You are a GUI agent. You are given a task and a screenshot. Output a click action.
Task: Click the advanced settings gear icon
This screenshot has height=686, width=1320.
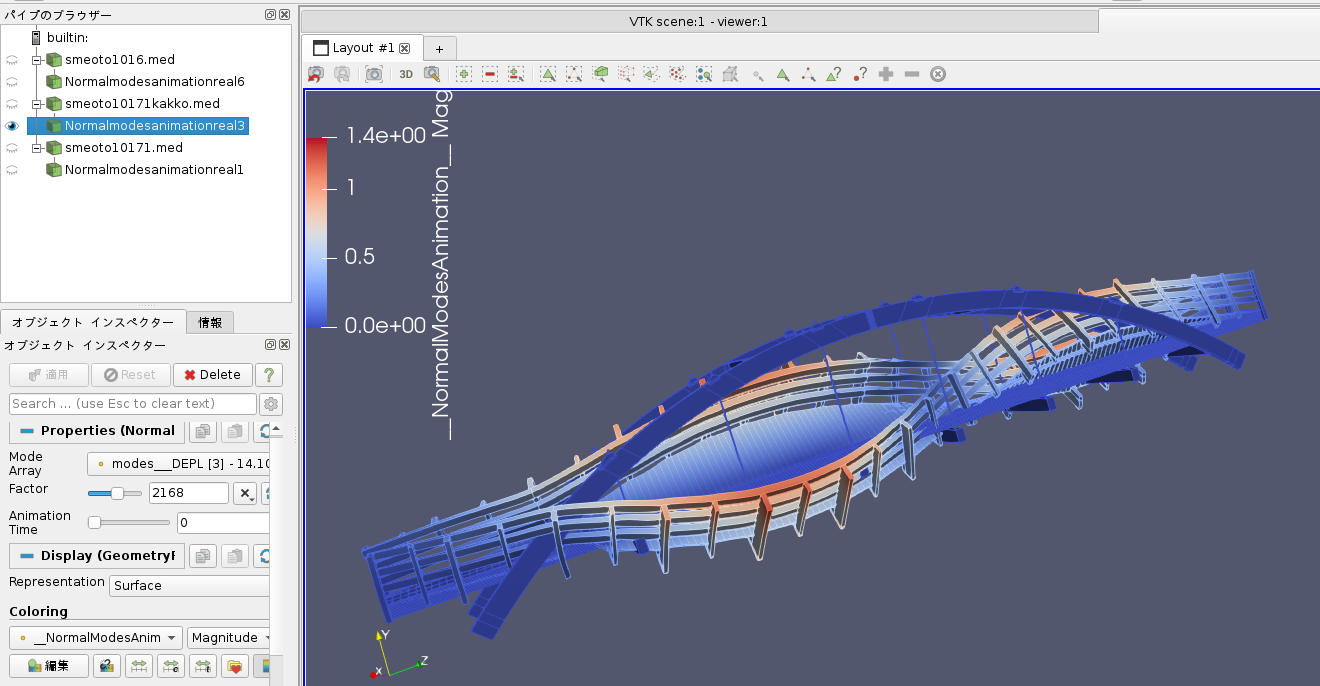point(270,404)
